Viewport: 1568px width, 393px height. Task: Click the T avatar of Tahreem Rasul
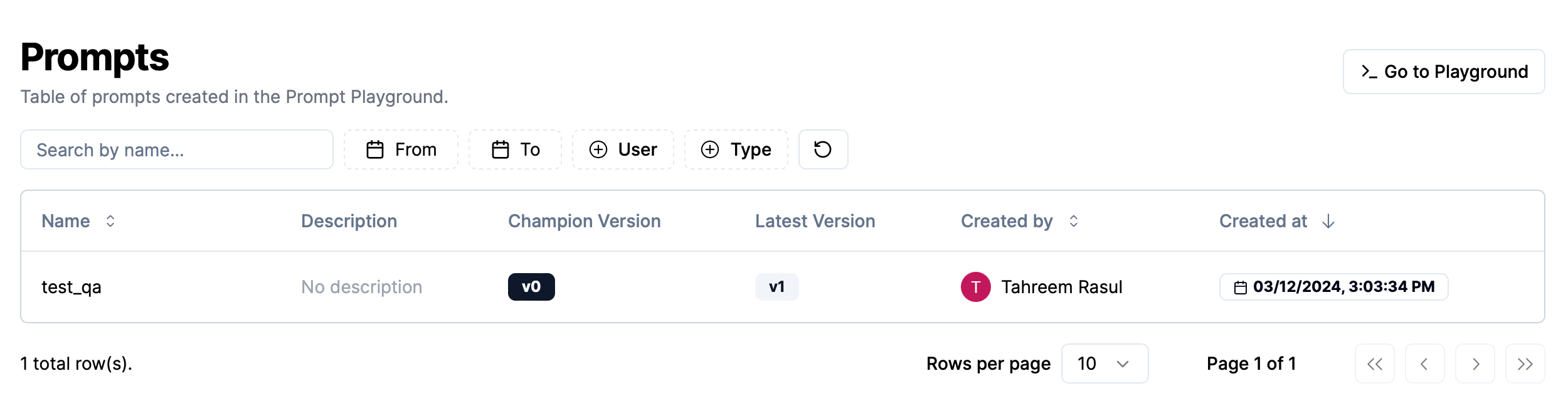coord(975,287)
